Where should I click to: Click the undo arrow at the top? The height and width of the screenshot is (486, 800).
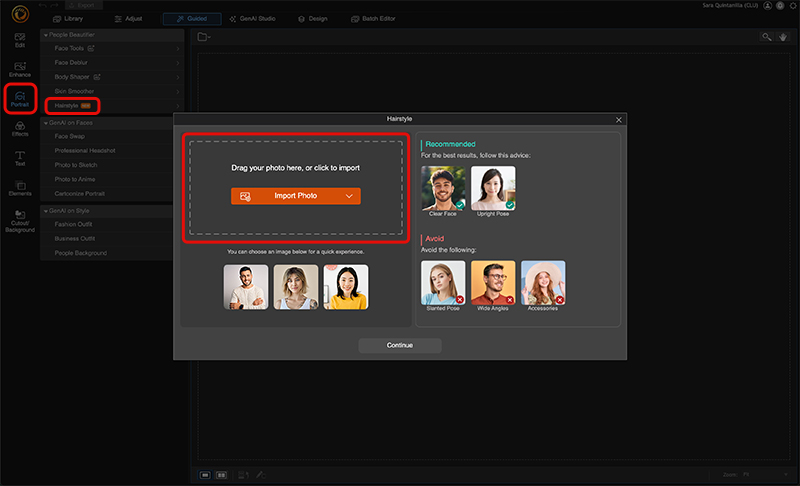(43, 5)
